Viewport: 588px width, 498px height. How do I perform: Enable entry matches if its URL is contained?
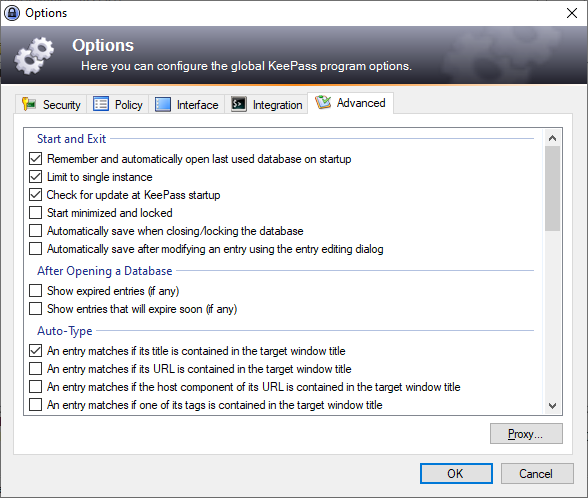pyautogui.click(x=36, y=369)
